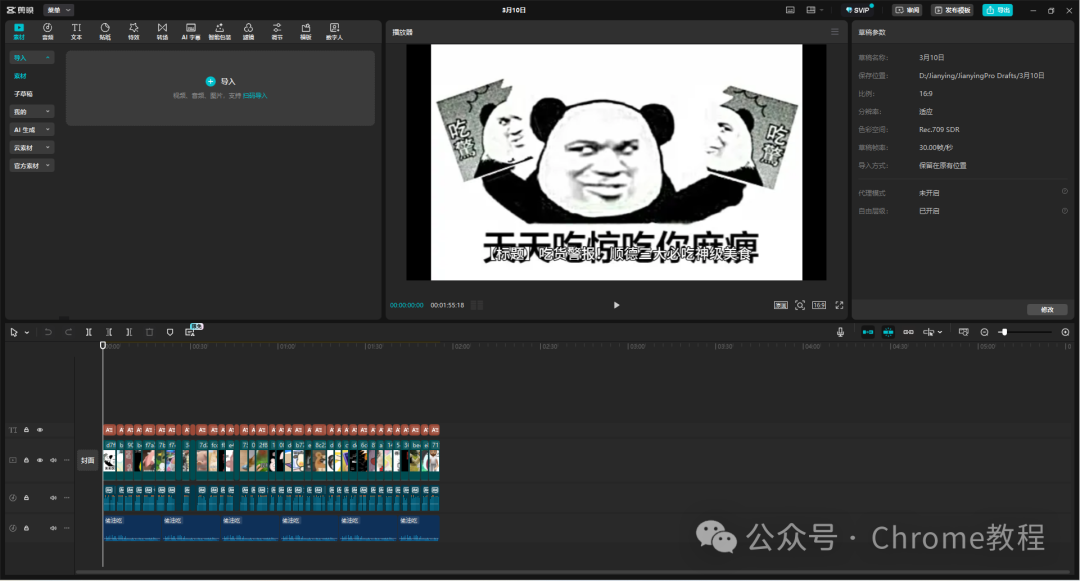Toggle auto snapping in the timeline toolbar
The width and height of the screenshot is (1080, 581).
tap(889, 332)
